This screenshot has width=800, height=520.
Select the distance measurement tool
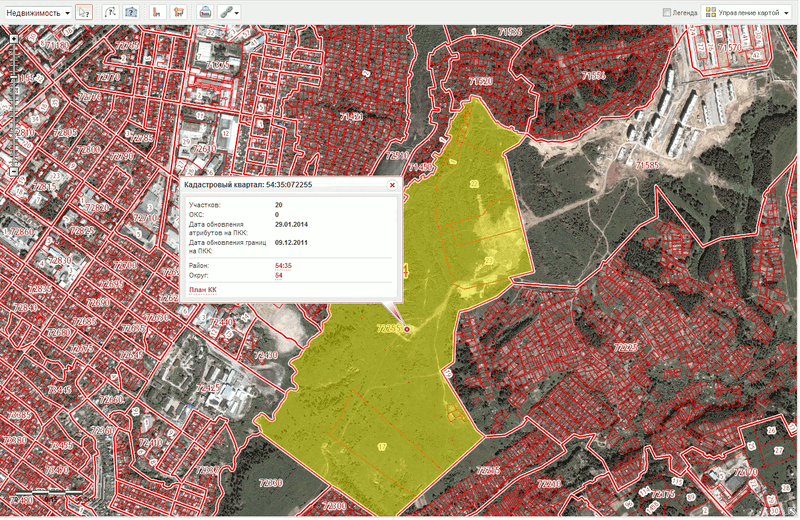157,12
